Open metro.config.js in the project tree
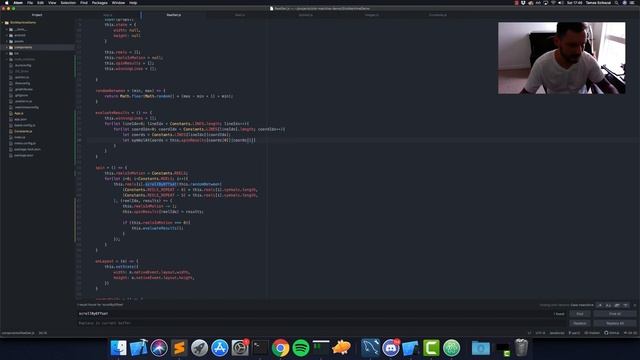Screen dimensions: 640x360 [x=24, y=143]
